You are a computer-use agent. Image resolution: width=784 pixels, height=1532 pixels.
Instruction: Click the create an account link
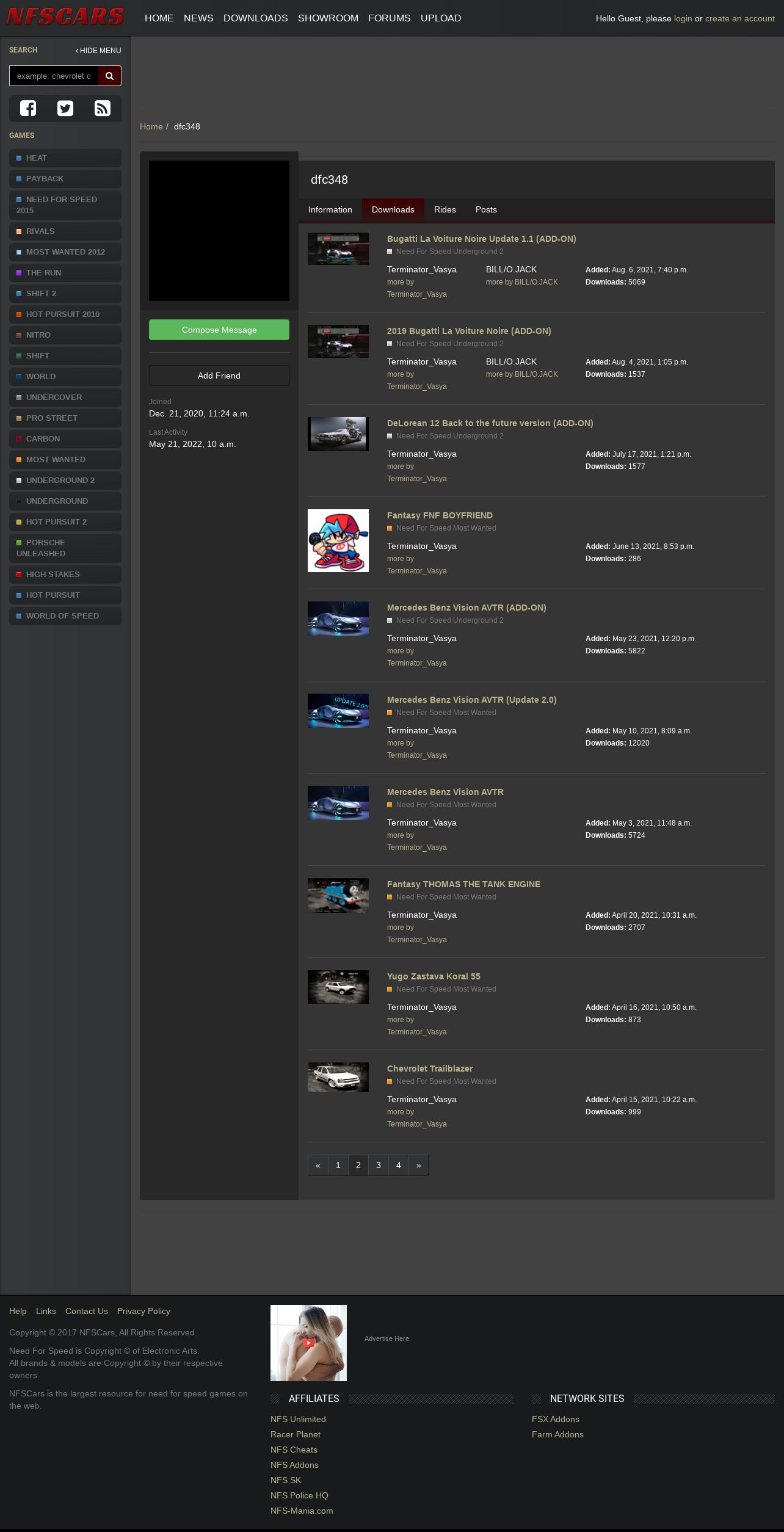click(740, 18)
